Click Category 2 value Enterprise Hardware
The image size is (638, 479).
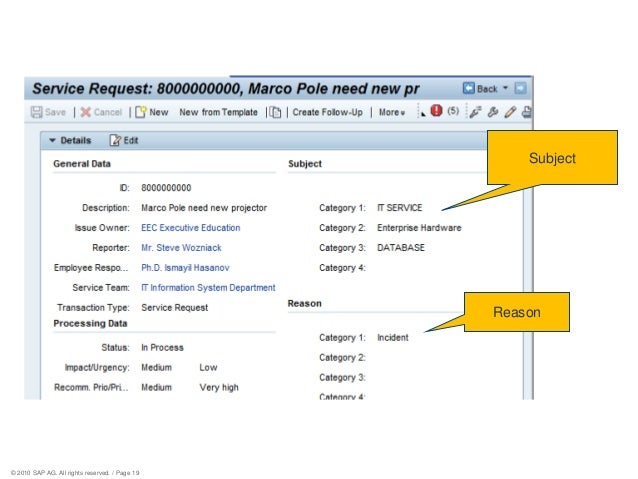[x=419, y=228]
